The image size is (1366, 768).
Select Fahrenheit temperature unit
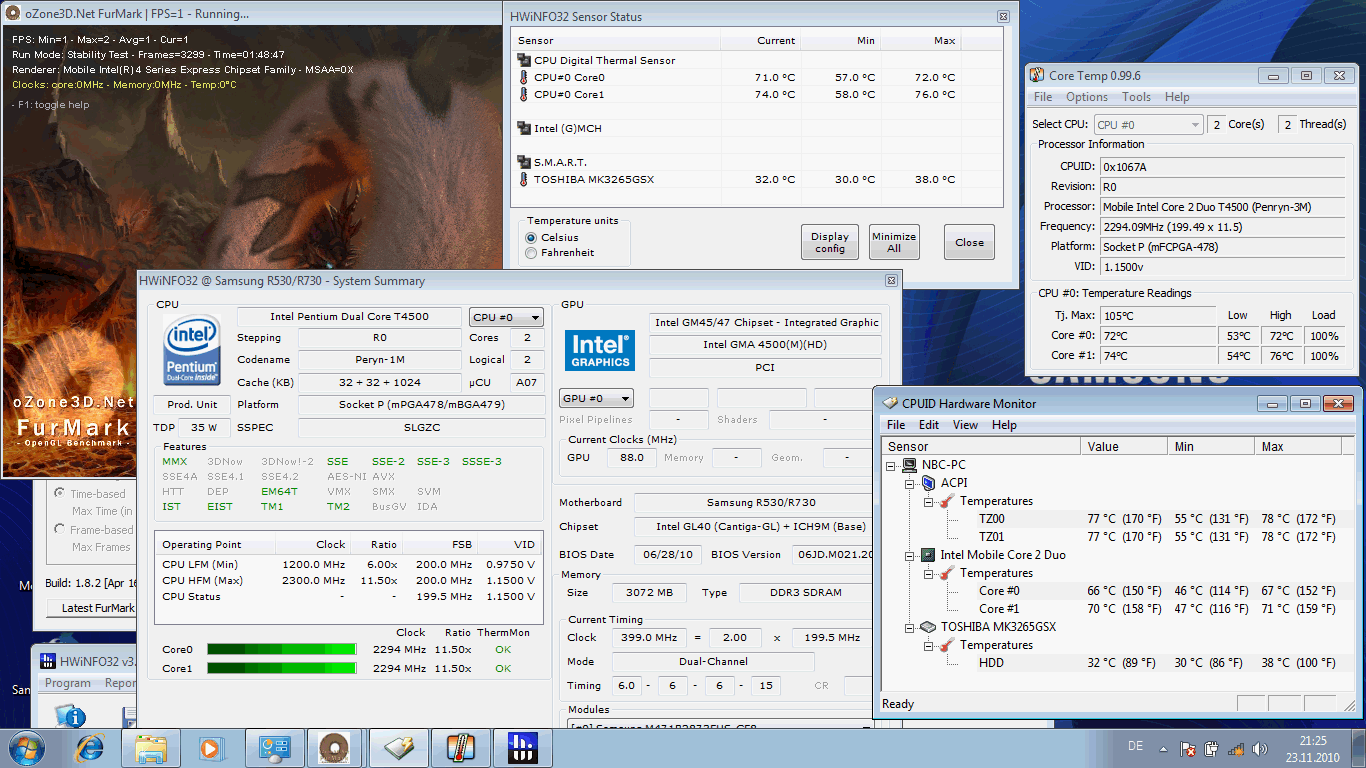tap(531, 253)
